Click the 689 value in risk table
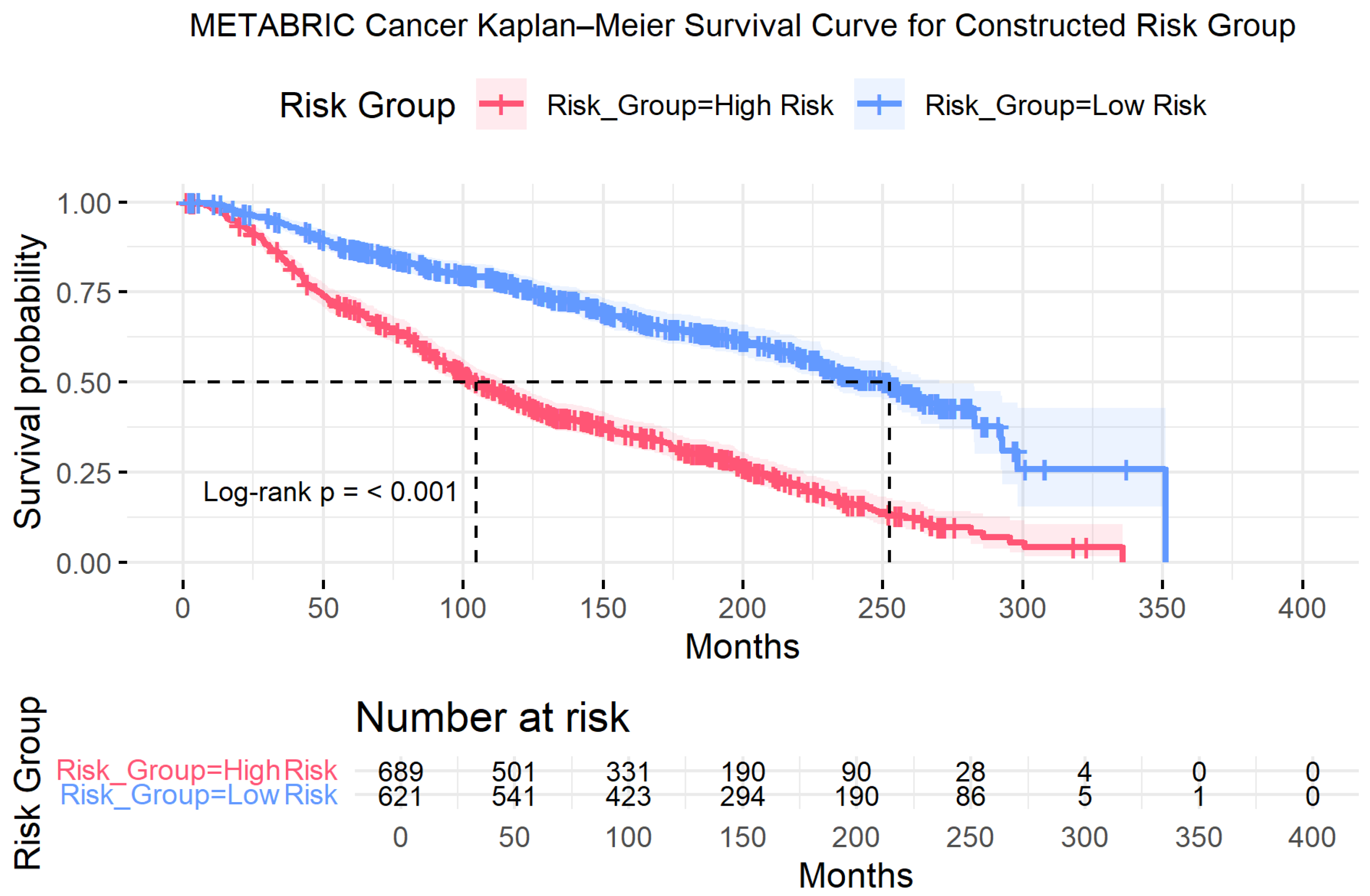Screen dimensions: 1370x896 click(400, 772)
